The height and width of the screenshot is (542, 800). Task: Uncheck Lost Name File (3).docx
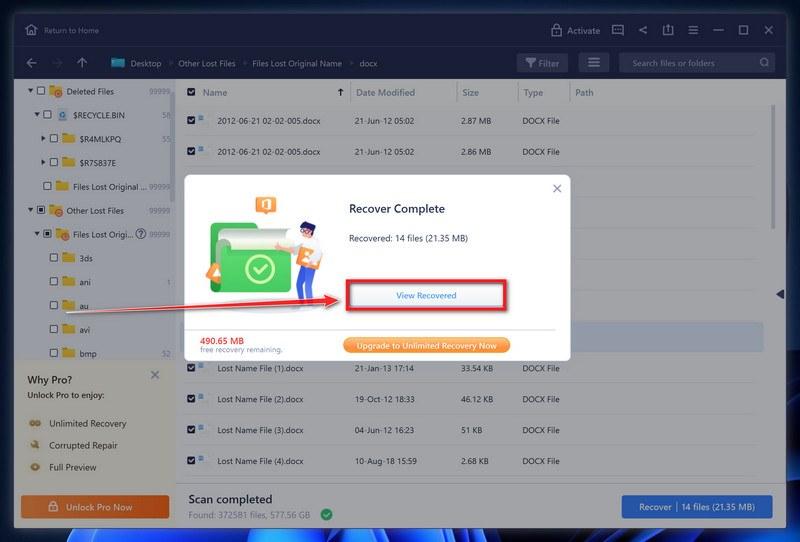(191, 430)
